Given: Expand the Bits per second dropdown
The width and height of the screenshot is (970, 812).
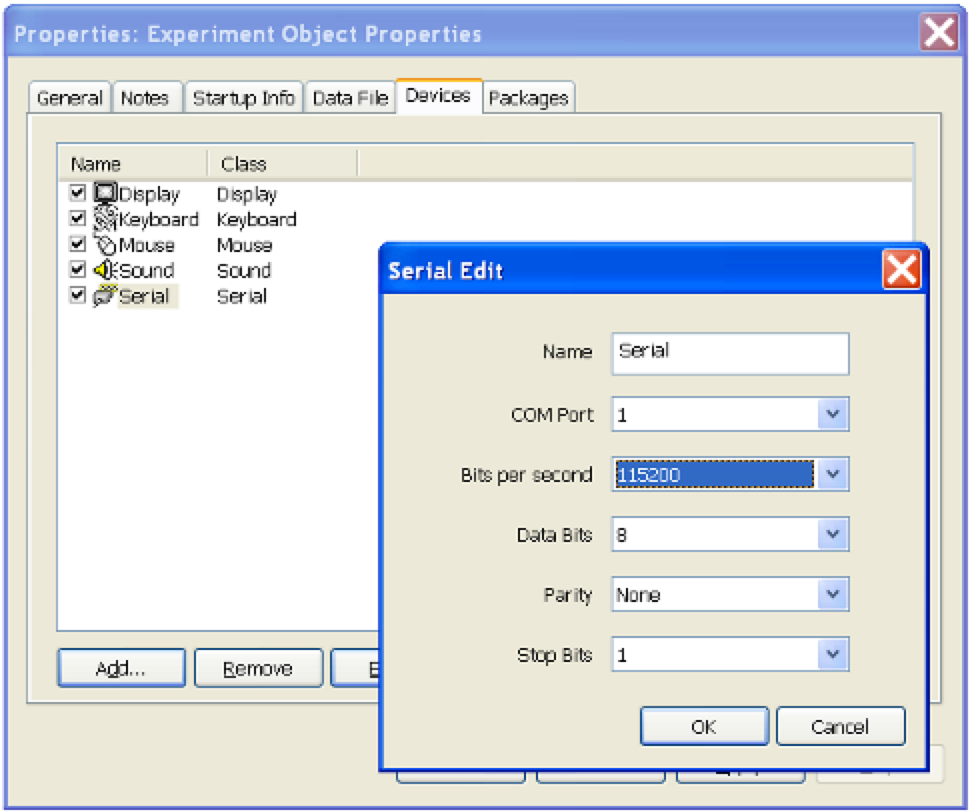Looking at the screenshot, I should tap(832, 474).
